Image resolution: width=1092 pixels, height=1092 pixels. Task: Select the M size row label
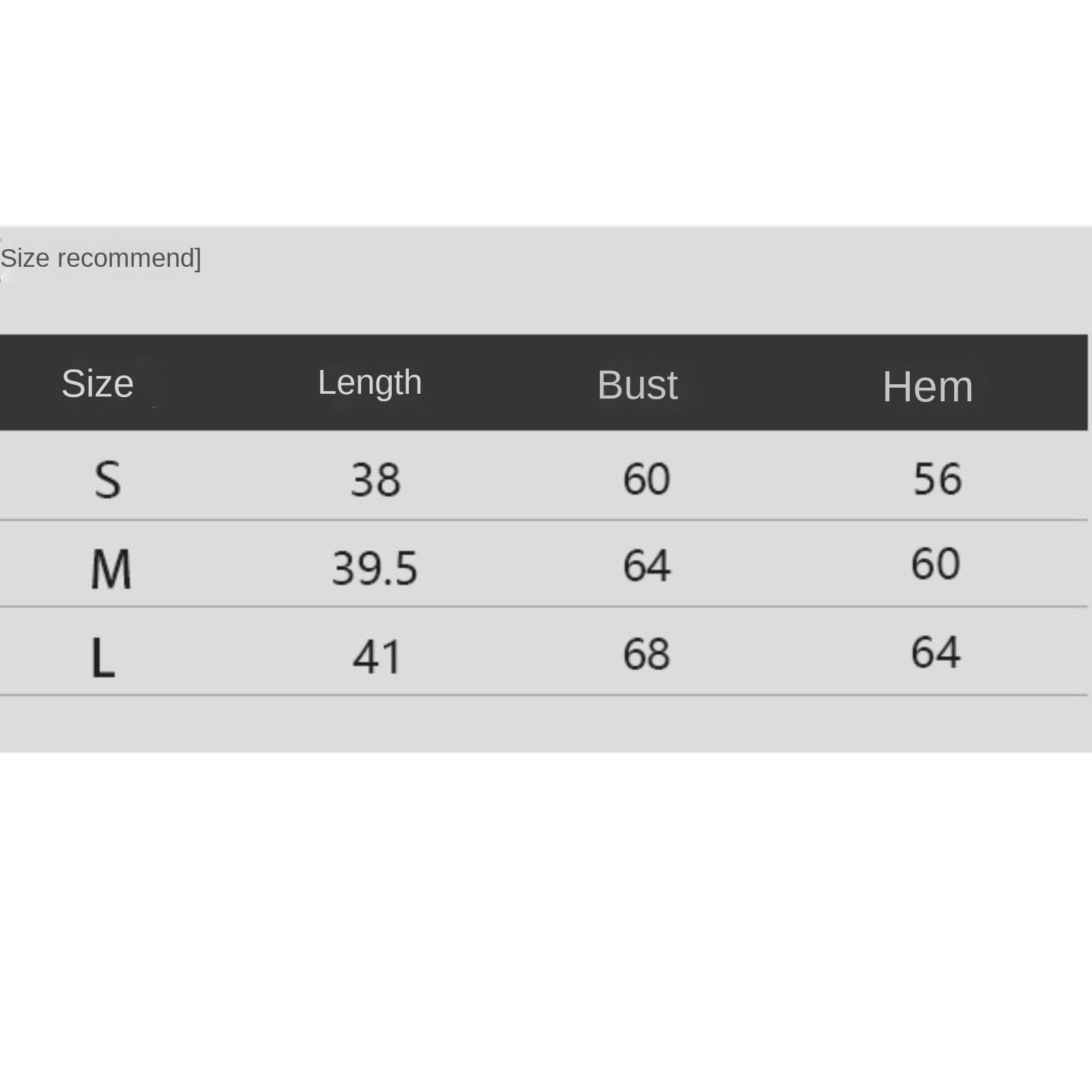click(111, 569)
